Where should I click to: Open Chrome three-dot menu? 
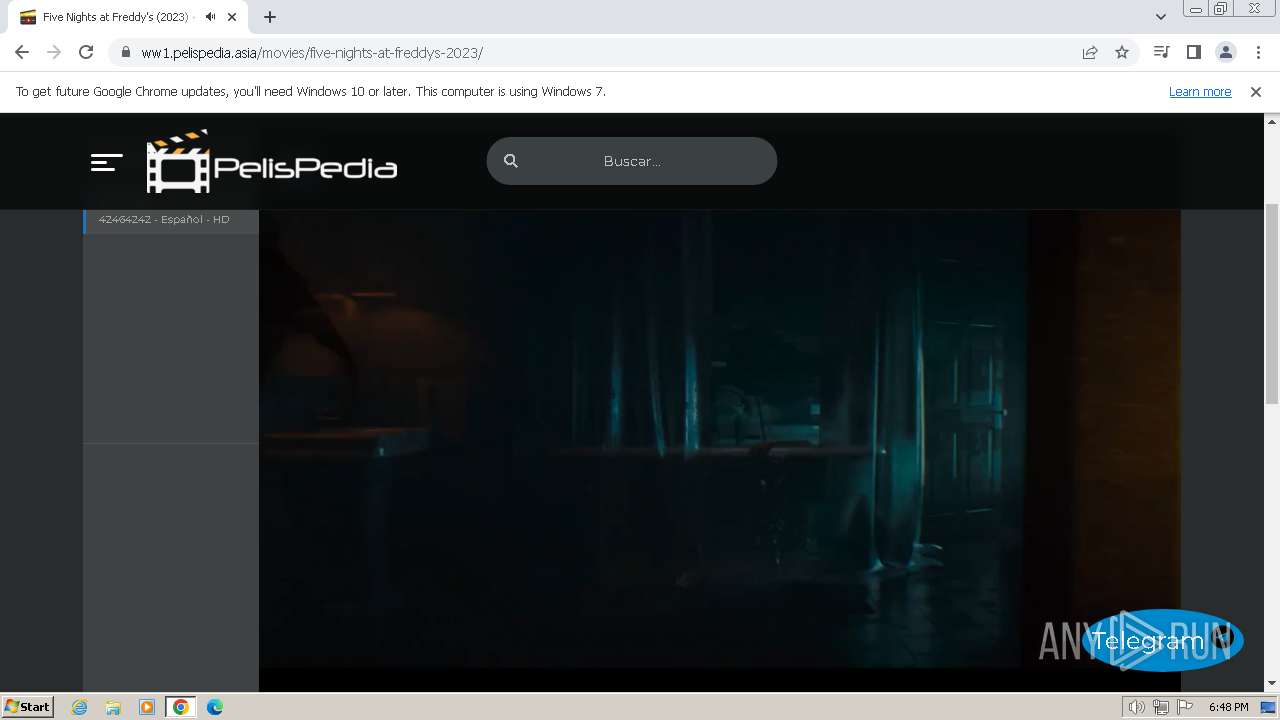(1258, 52)
